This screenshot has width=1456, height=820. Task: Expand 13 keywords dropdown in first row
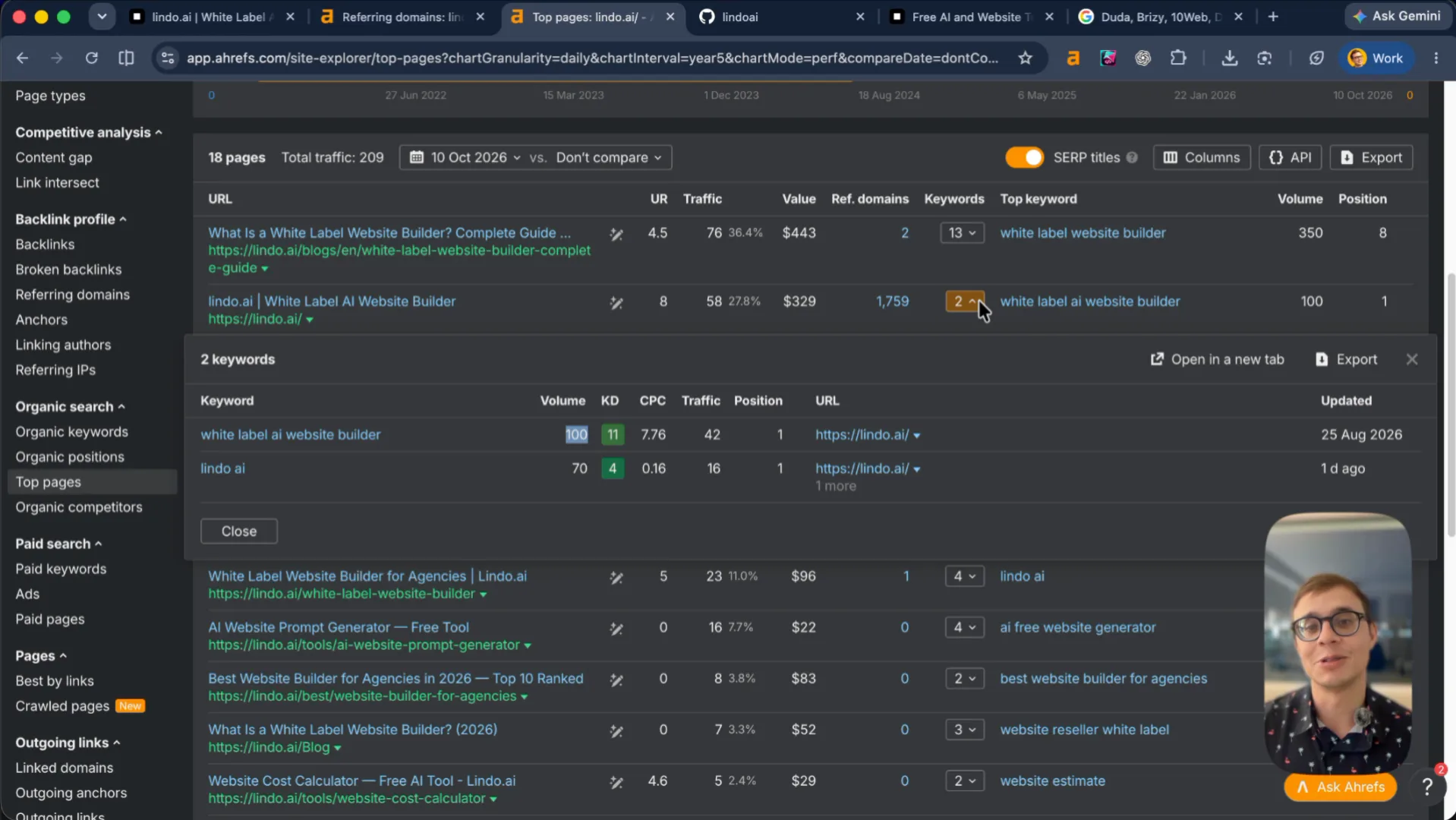pyautogui.click(x=962, y=233)
